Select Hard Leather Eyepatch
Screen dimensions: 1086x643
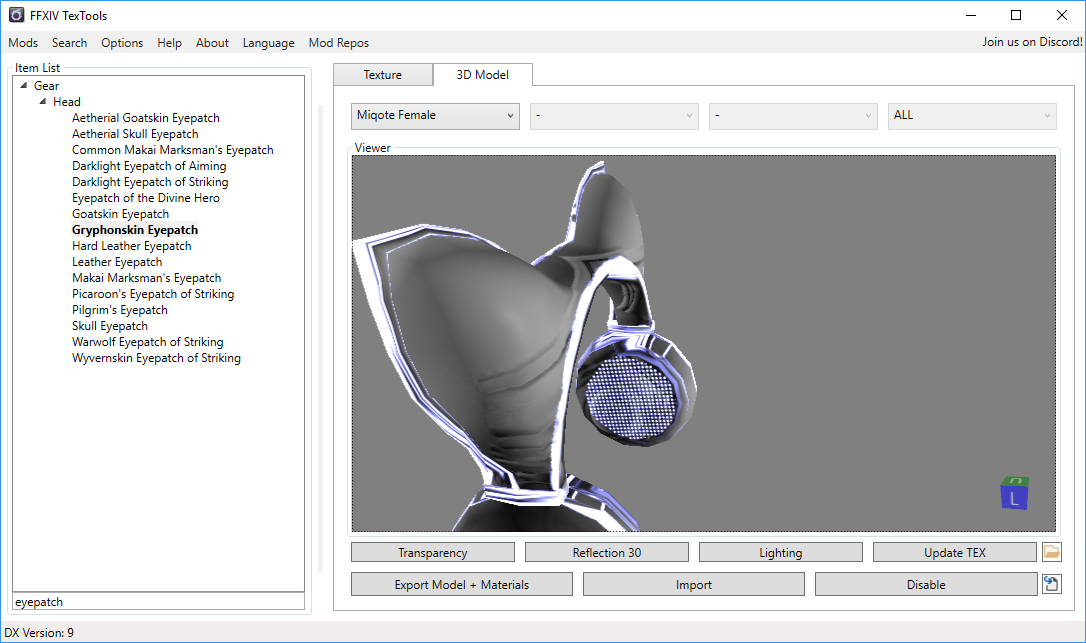coord(132,245)
